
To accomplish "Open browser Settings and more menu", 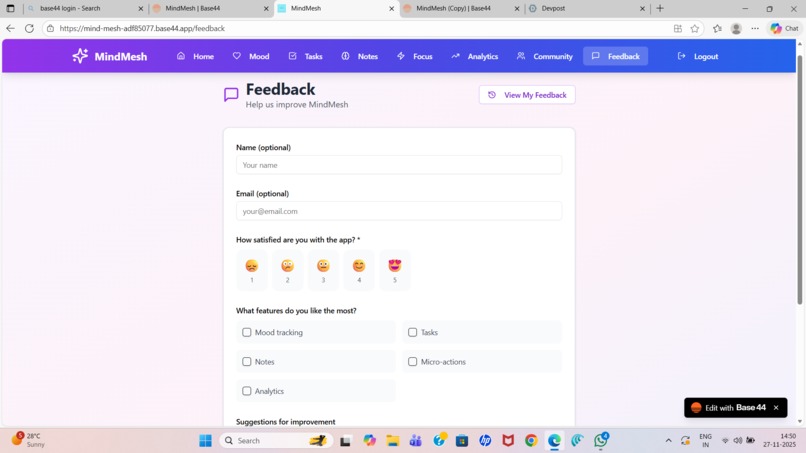I will 755,28.
